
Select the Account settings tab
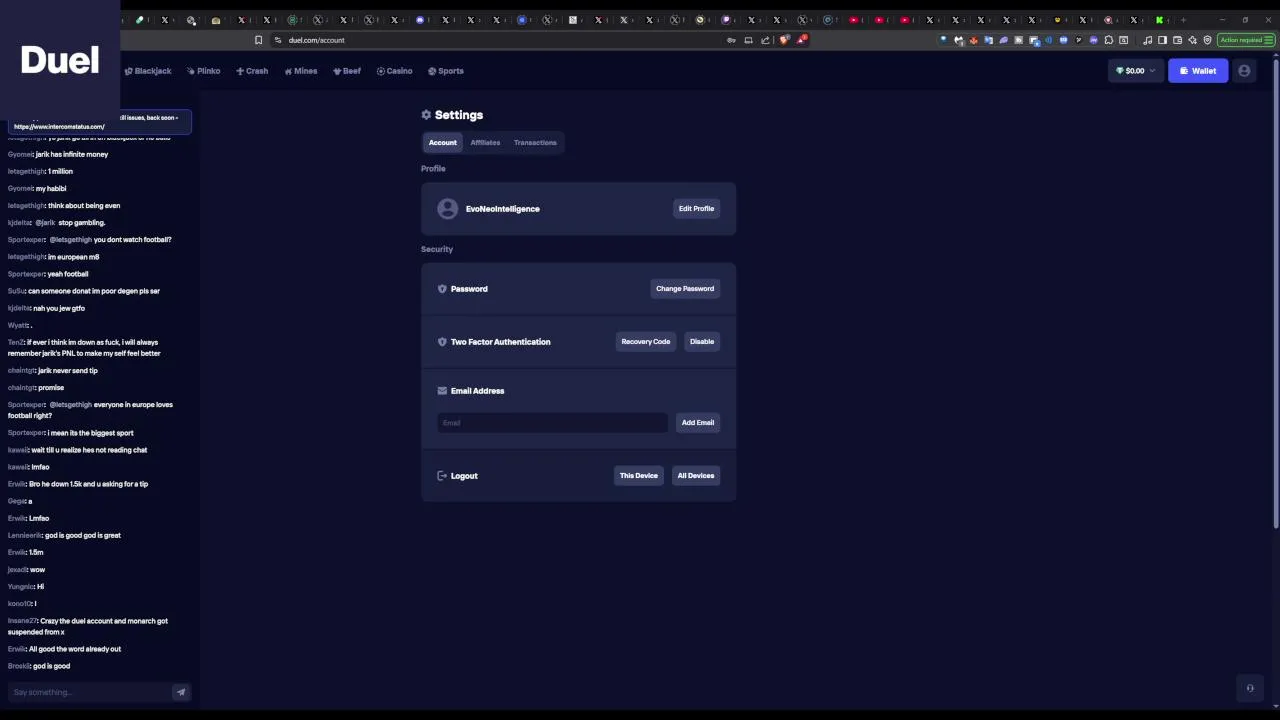443,142
